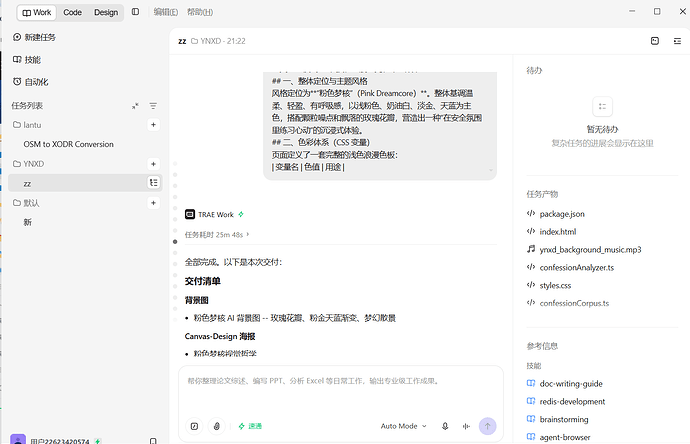Click the 交付清单 heading
This screenshot has height=444, width=690.
[202, 281]
